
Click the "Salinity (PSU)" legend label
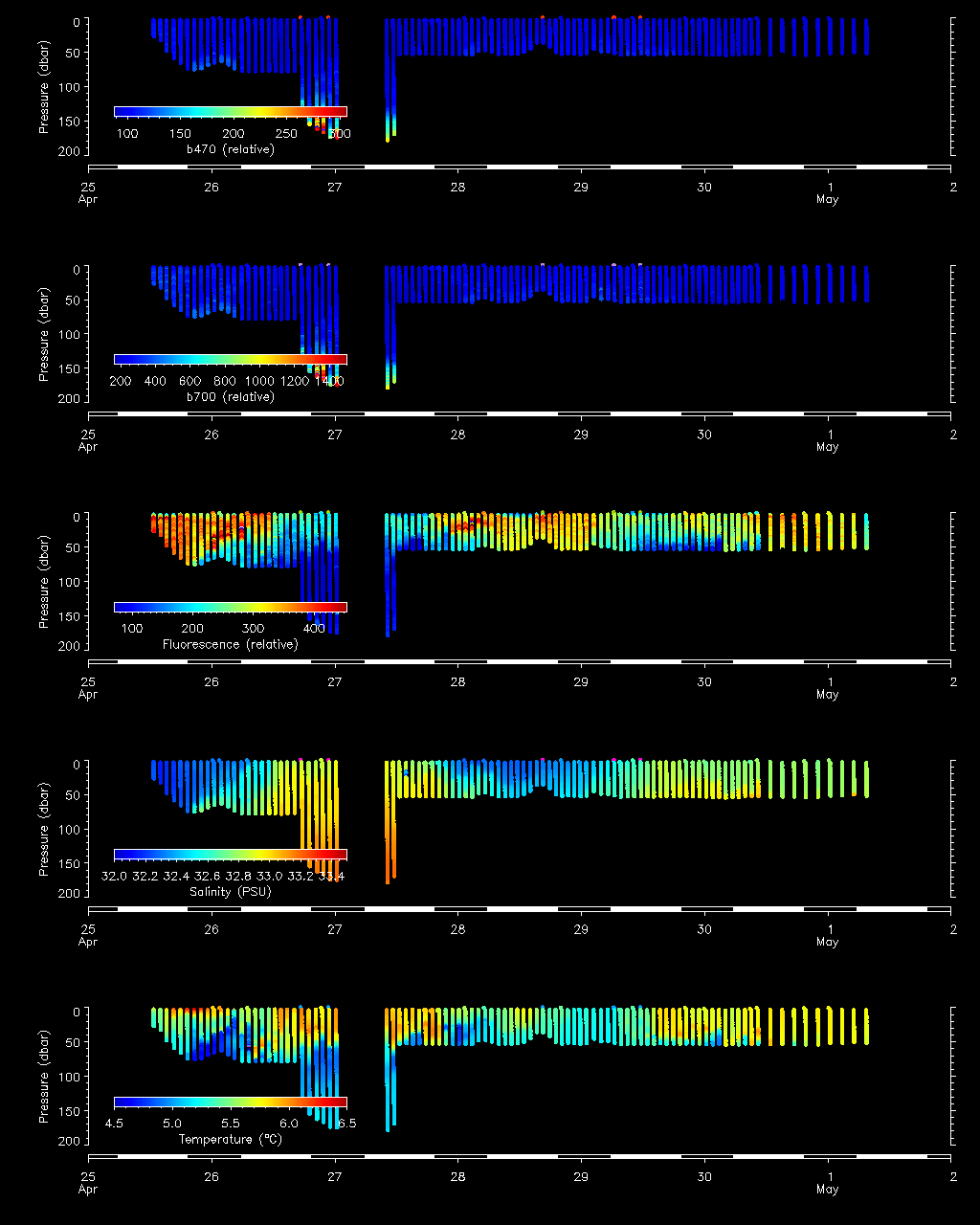click(x=230, y=892)
